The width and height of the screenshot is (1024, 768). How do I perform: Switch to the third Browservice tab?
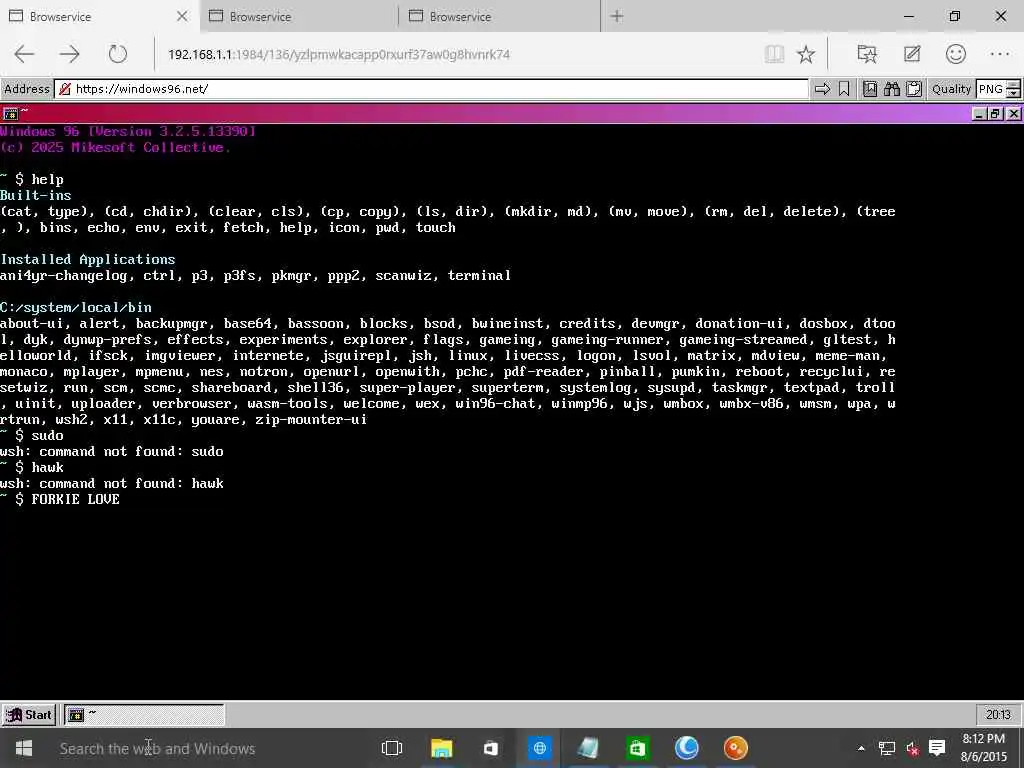pyautogui.click(x=498, y=16)
